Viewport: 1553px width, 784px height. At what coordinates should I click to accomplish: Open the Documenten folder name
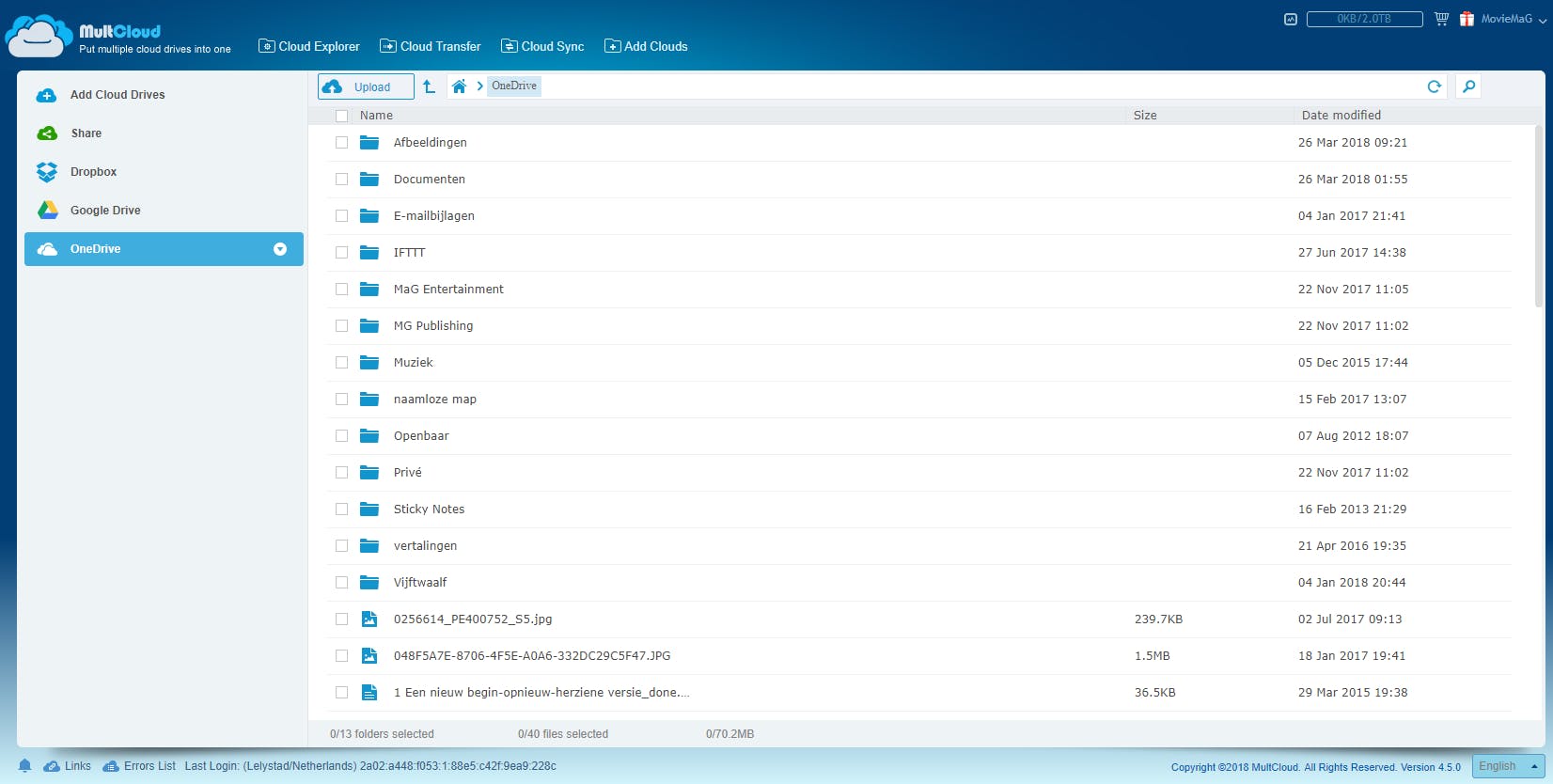coord(430,180)
